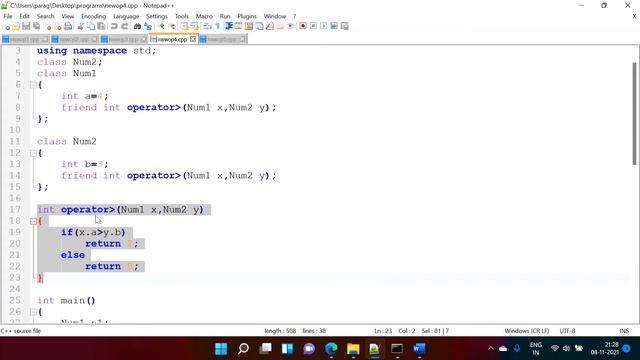The image size is (640, 360).
Task: Open File Explorer from taskbar
Action: coord(353,349)
